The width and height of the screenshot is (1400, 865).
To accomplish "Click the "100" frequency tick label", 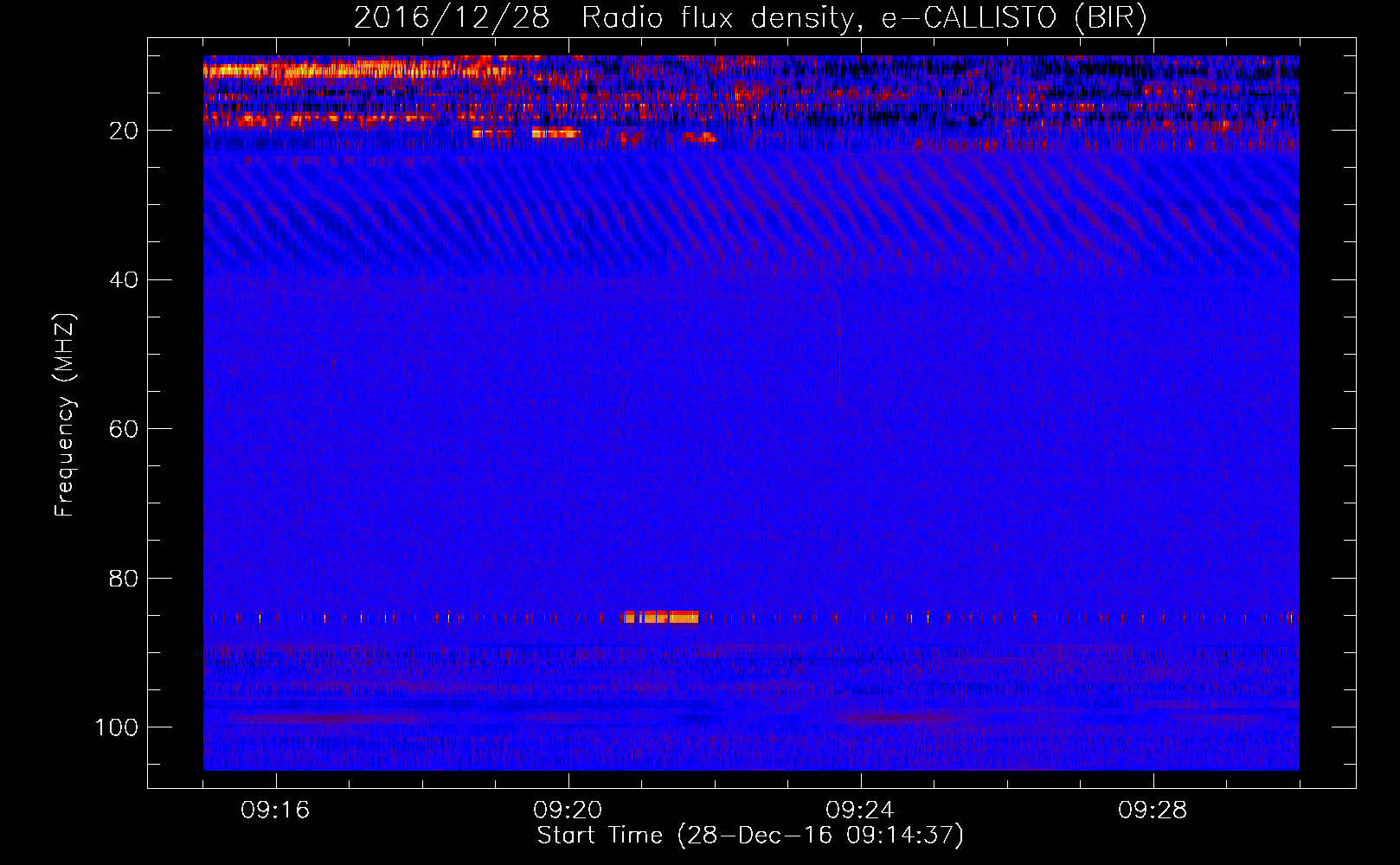I will click(x=117, y=727).
